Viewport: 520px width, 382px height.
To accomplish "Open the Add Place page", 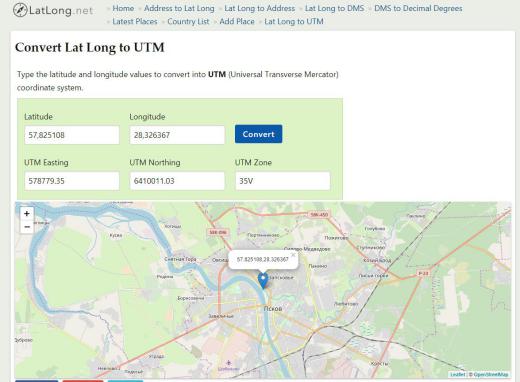I will tap(237, 22).
